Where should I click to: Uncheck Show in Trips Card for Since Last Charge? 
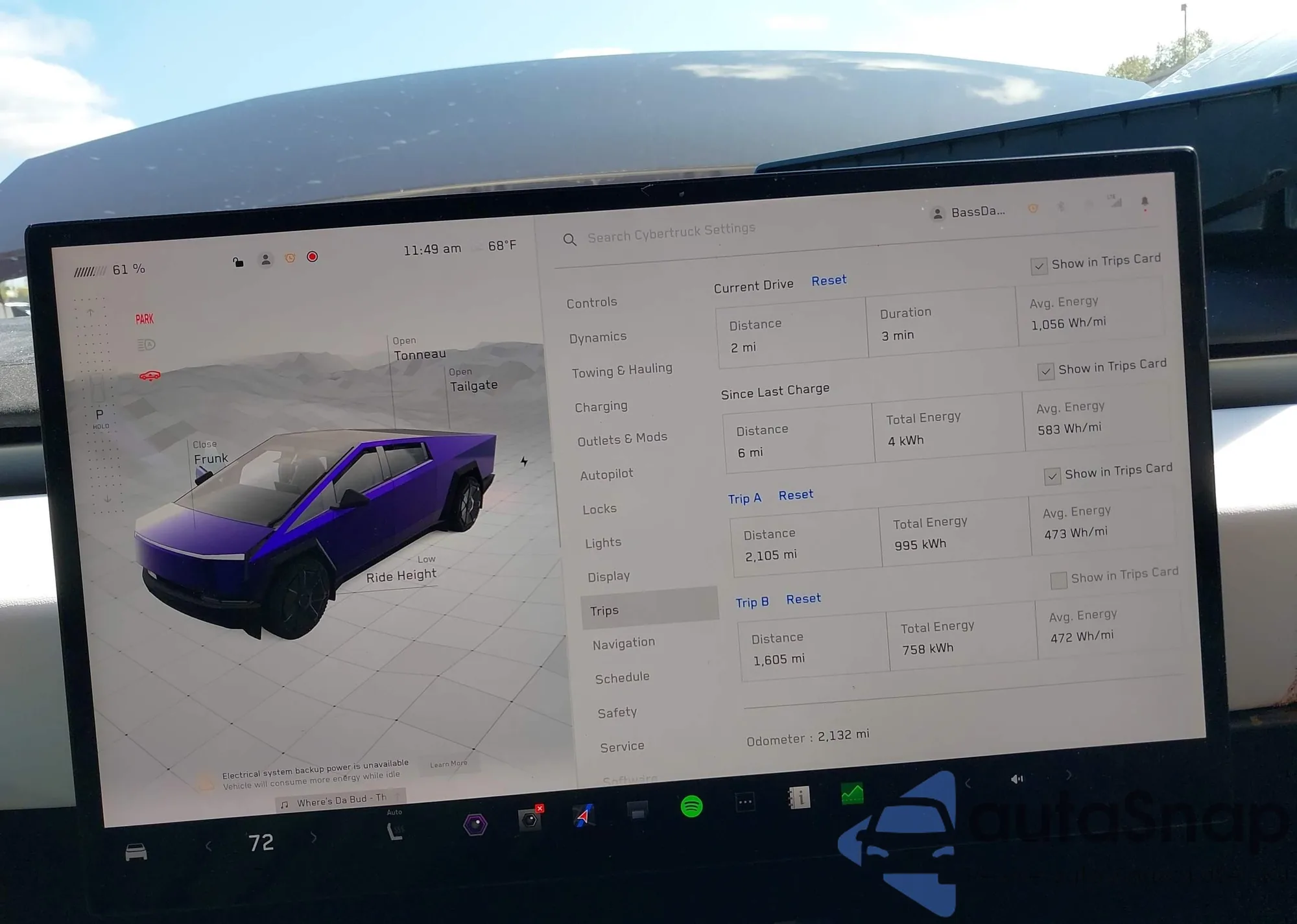pos(1045,371)
